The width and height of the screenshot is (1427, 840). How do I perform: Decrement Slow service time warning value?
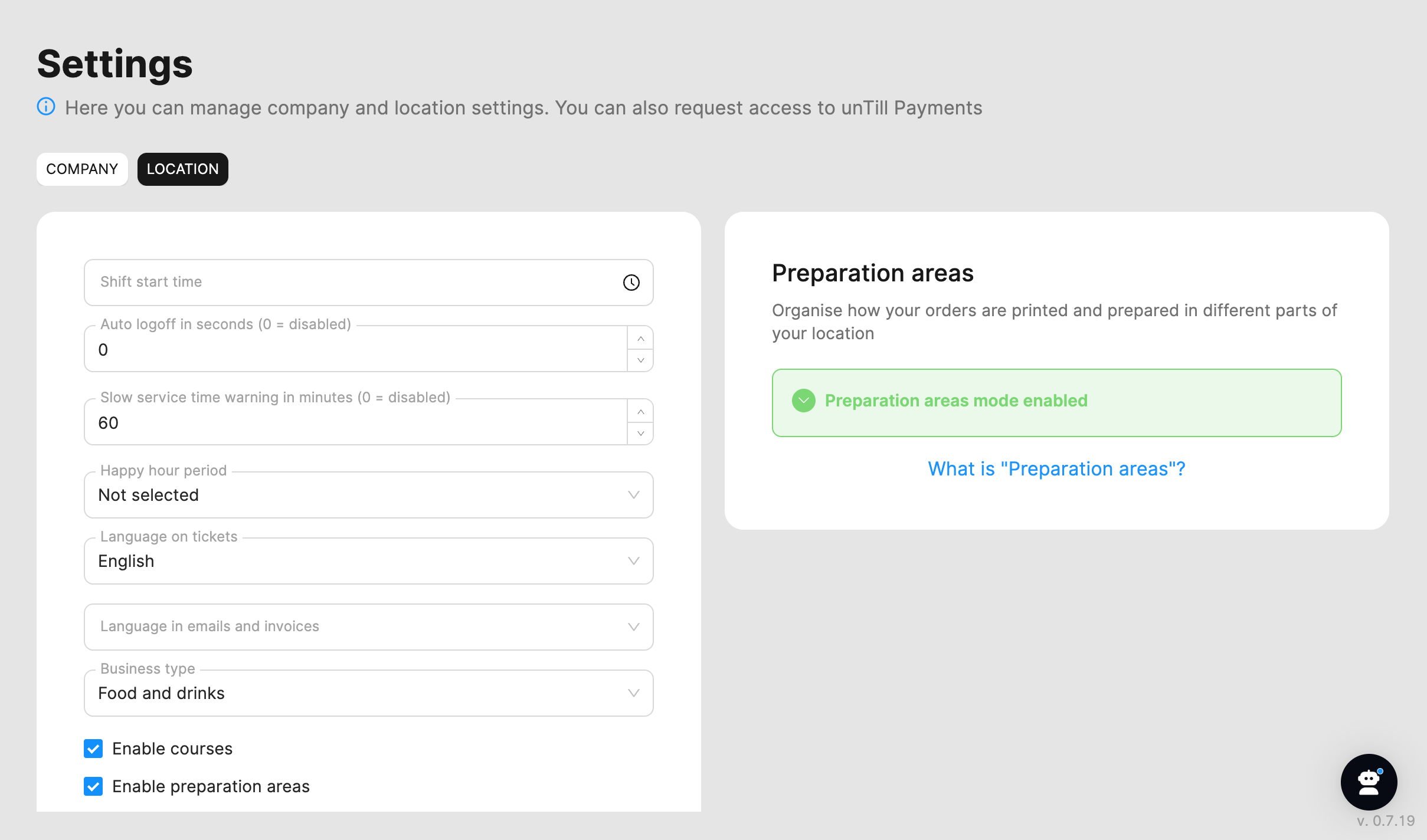click(640, 433)
